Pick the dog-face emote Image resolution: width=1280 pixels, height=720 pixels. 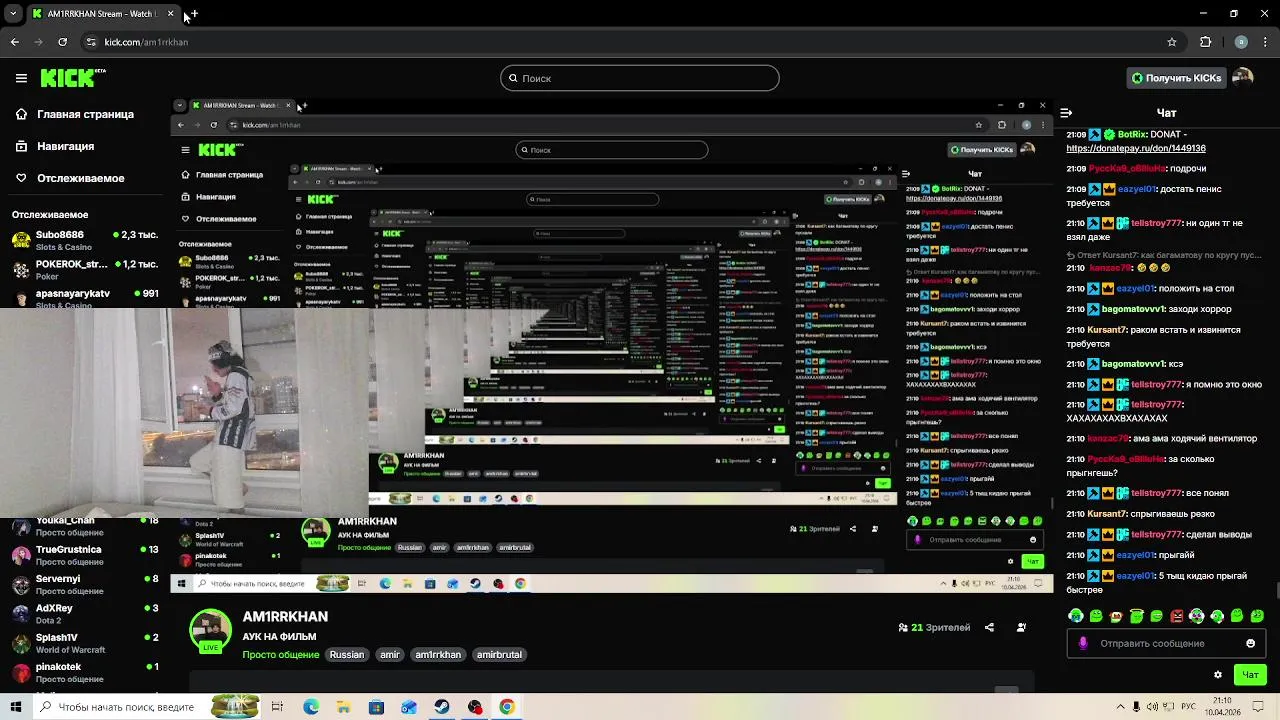click(1116, 616)
